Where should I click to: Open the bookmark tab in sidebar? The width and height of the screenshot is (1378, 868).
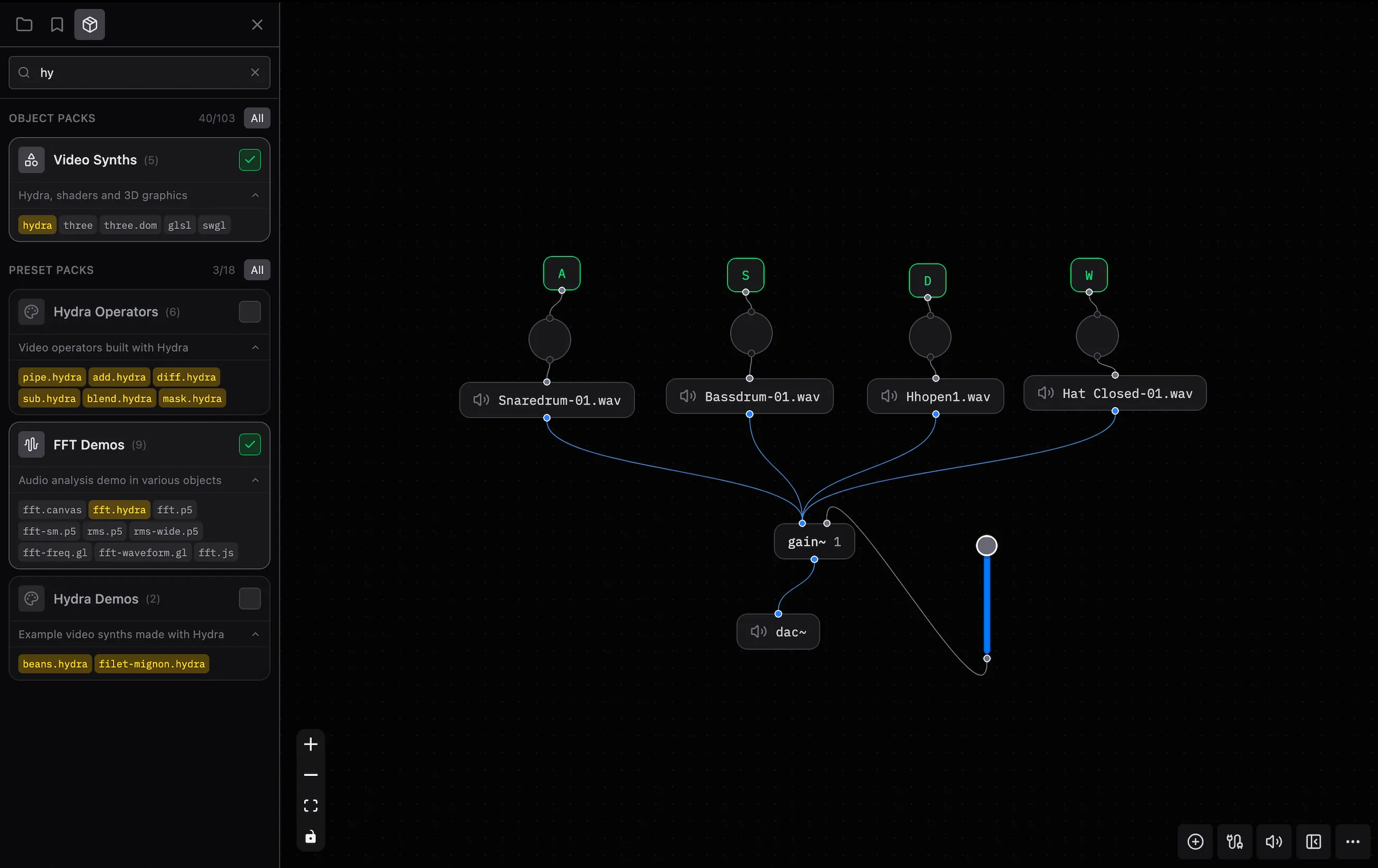[56, 25]
